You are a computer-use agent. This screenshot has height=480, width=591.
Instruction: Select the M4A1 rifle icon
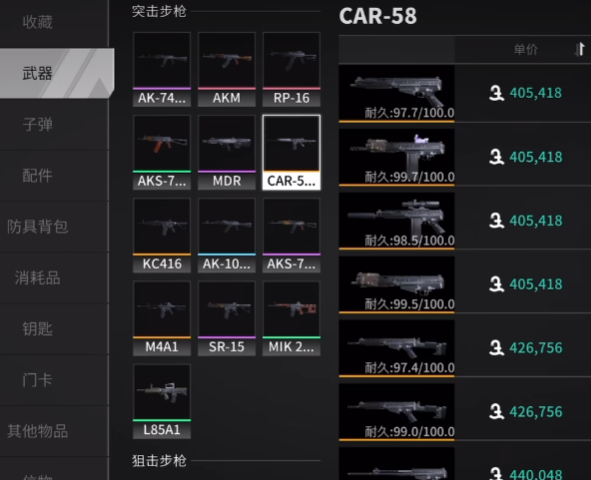click(162, 318)
